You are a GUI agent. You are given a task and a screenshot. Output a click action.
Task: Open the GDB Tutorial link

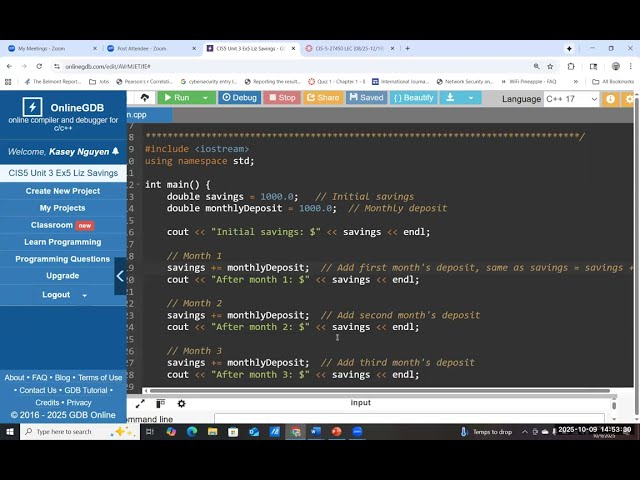click(x=86, y=390)
